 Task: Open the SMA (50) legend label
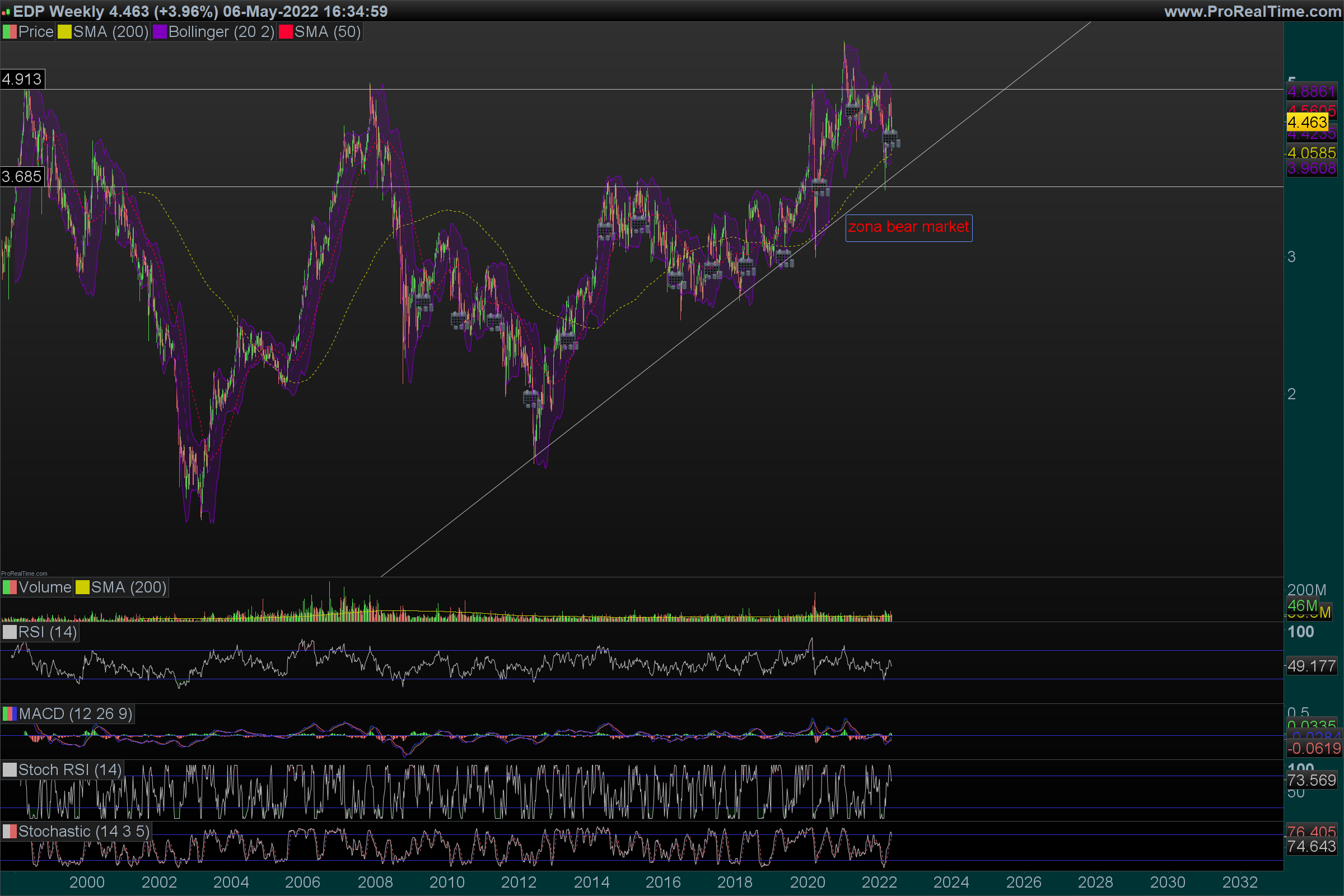click(327, 32)
